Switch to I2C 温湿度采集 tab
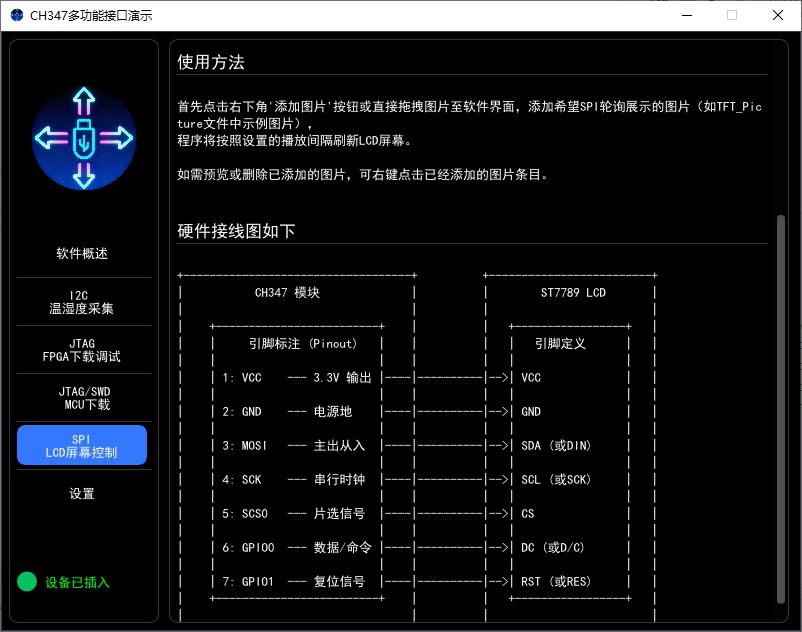This screenshot has width=802, height=632. click(x=82, y=302)
